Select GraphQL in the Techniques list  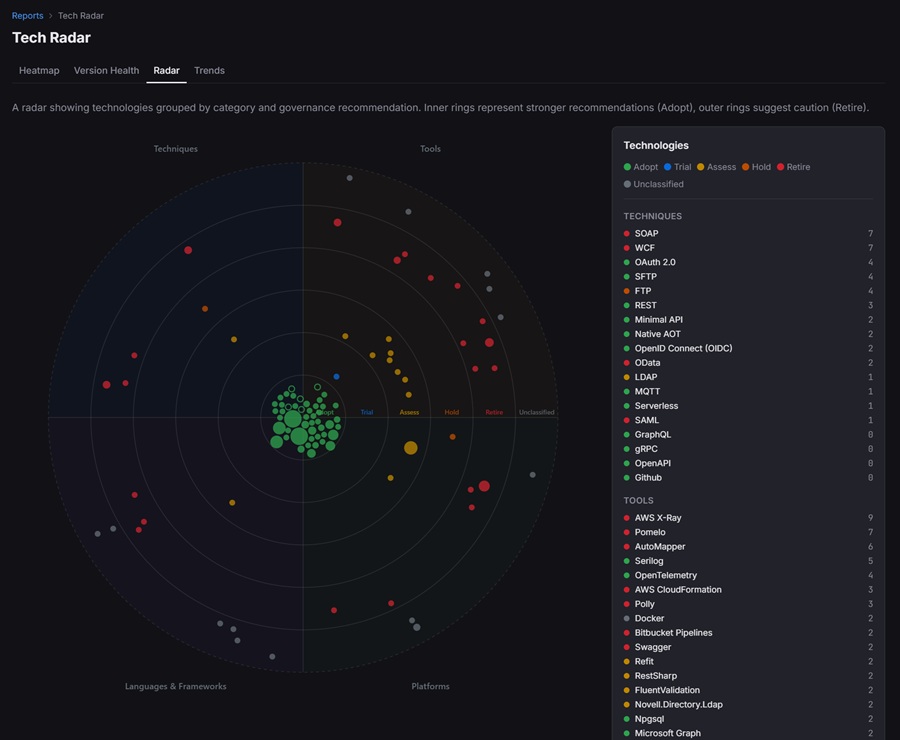pos(748,435)
